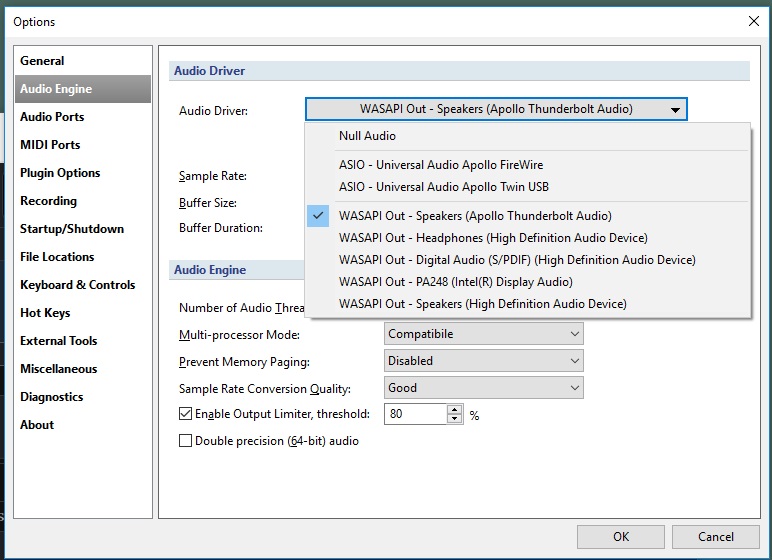Pick WASAPI Out Speakers Apollo Thunderbolt Audio
The image size is (772, 560).
point(528,216)
